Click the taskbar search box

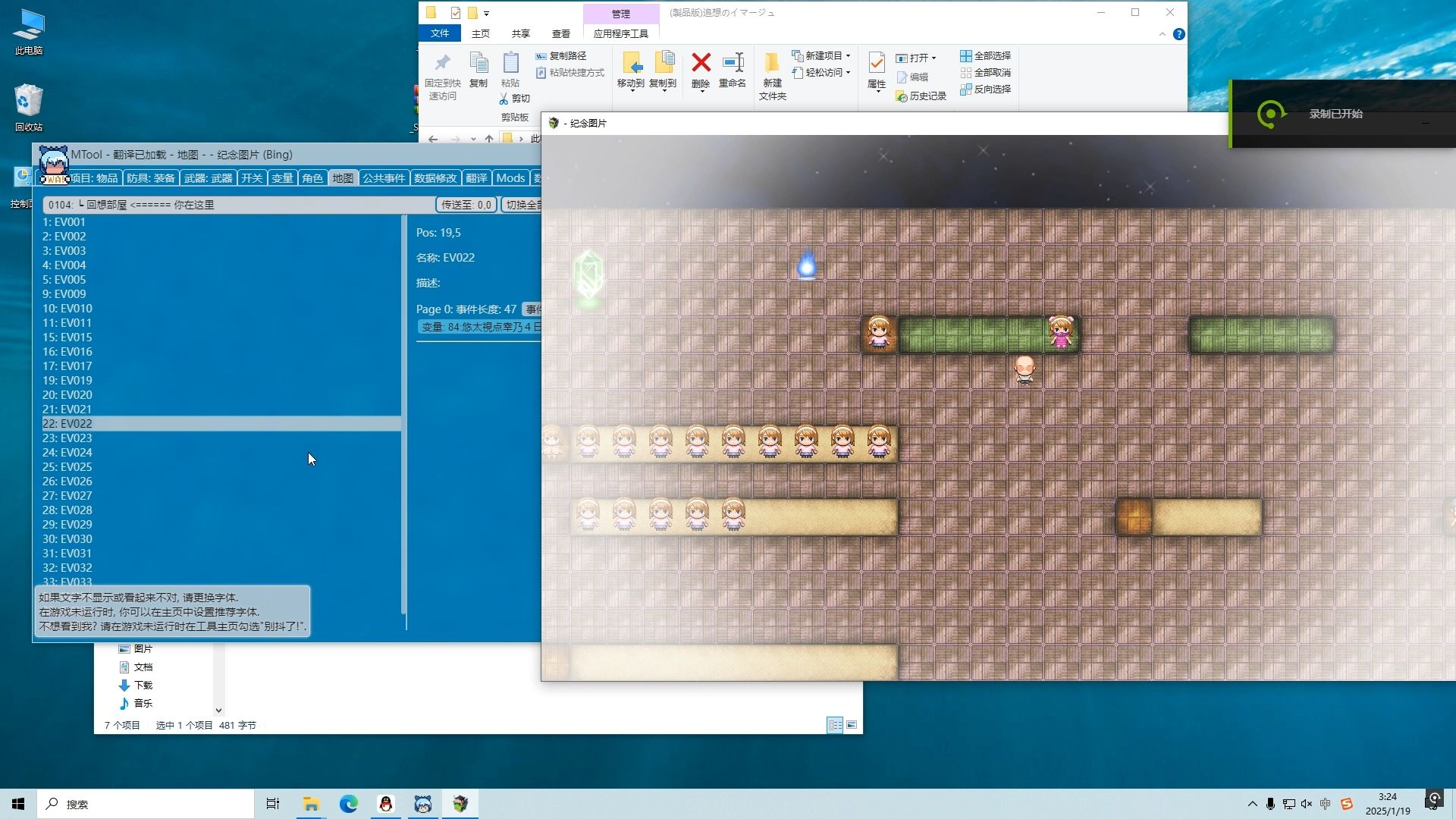pyautogui.click(x=146, y=804)
